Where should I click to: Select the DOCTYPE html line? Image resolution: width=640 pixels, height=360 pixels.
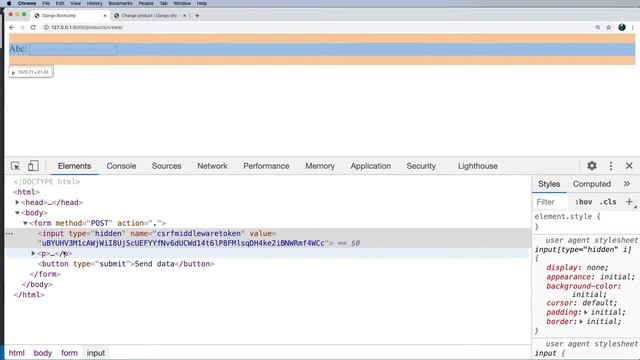click(x=47, y=182)
